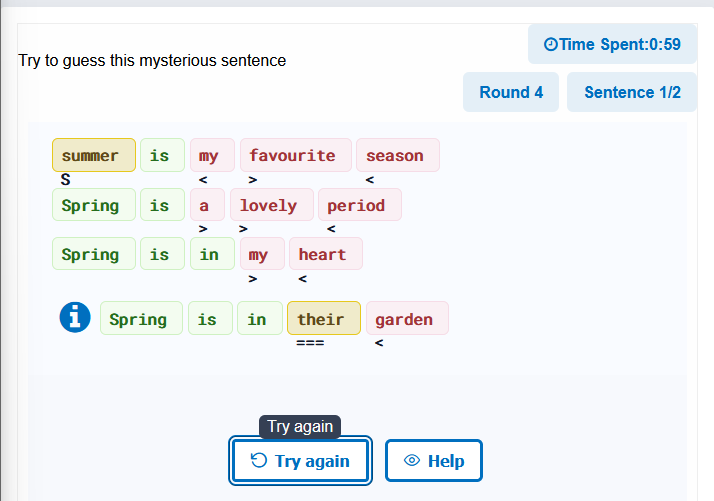Click the 'season' word tile

point(398,155)
